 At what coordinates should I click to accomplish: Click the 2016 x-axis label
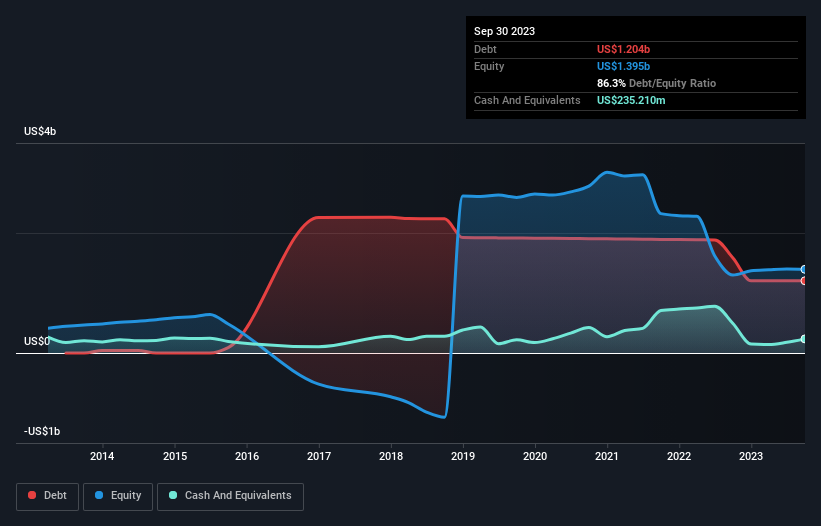coord(247,456)
